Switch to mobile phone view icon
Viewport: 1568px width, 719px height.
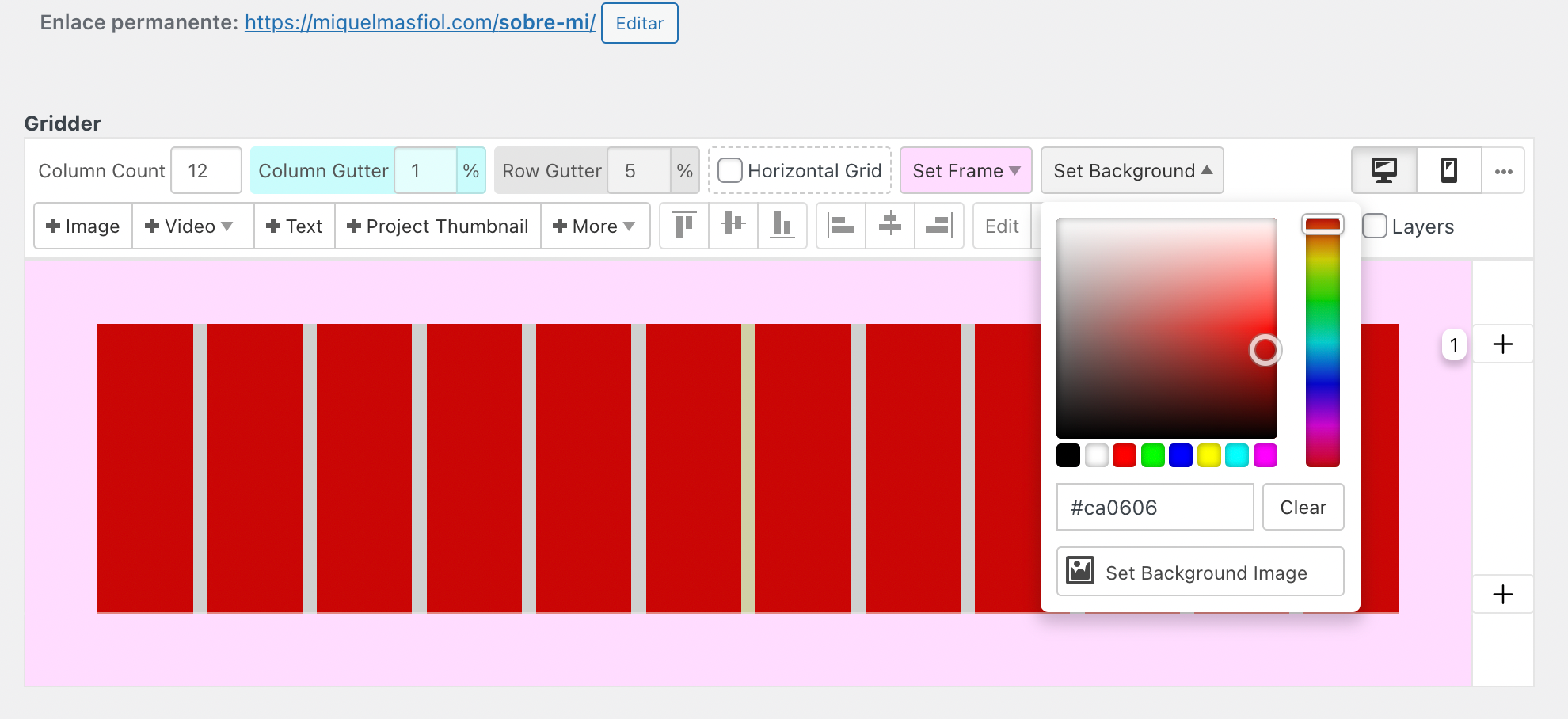click(x=1448, y=171)
